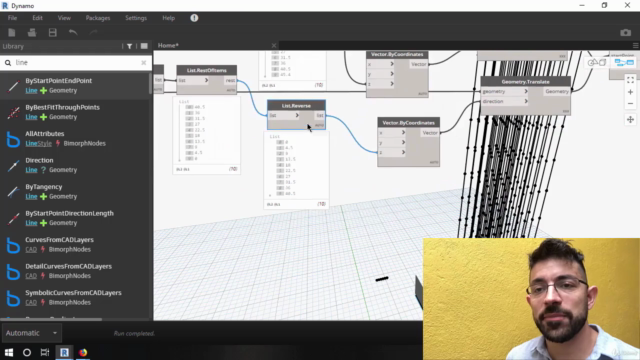Screen dimensions: 640x360
Task: Click the Undo arrow icon
Action: click(x=73, y=33)
